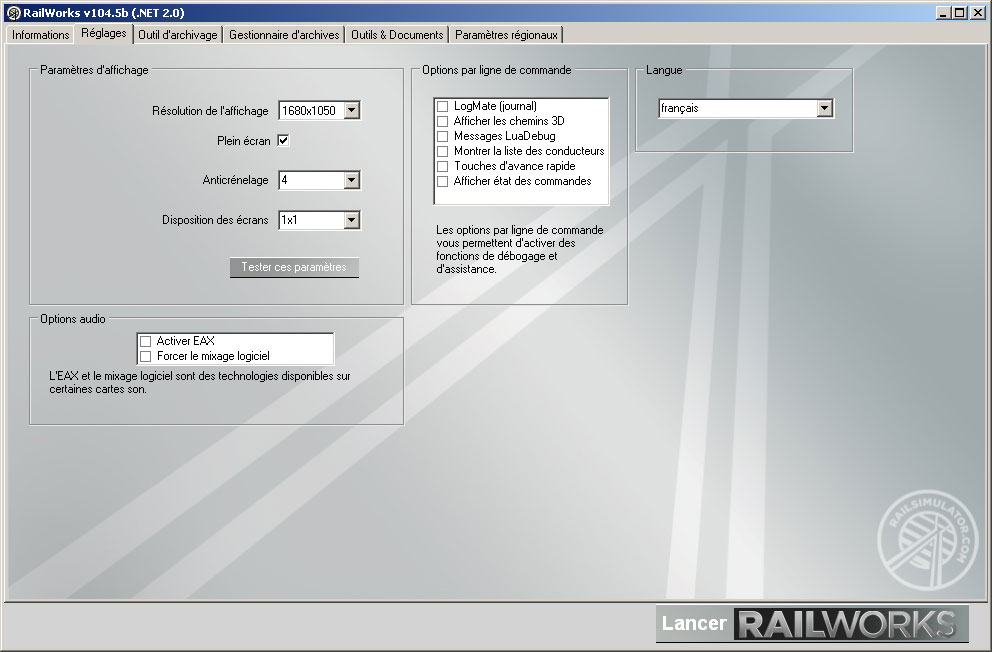Image resolution: width=992 pixels, height=652 pixels.
Task: Check Afficher les chemins 3D
Action: [x=443, y=121]
